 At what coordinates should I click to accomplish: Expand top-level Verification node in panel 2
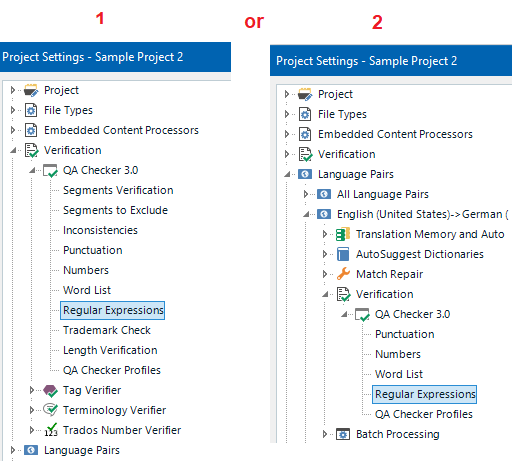(x=287, y=154)
